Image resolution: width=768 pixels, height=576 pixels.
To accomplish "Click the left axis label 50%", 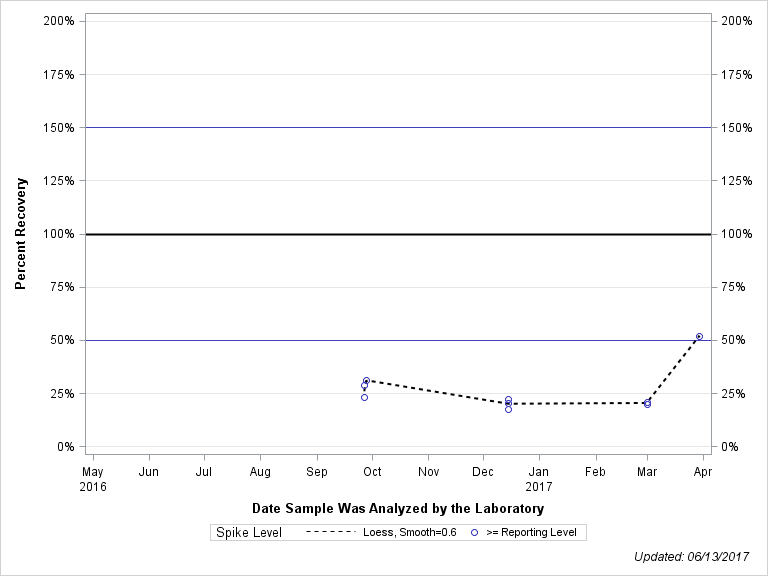I will coord(62,340).
